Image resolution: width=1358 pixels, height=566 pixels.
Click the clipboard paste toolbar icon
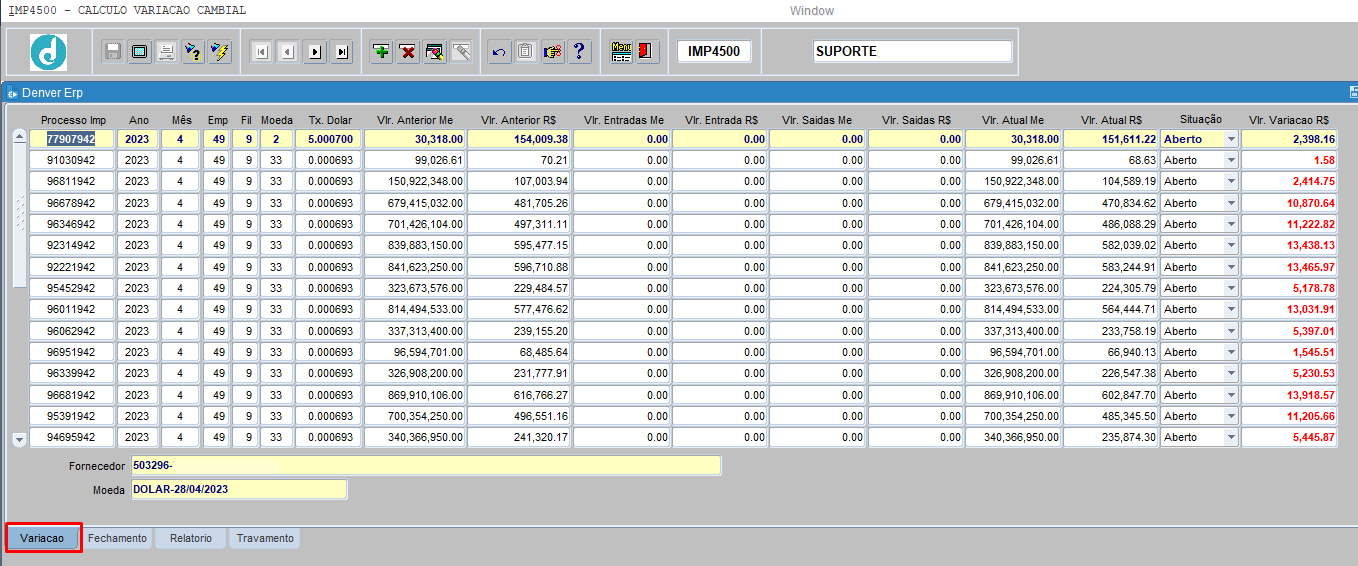pos(526,51)
